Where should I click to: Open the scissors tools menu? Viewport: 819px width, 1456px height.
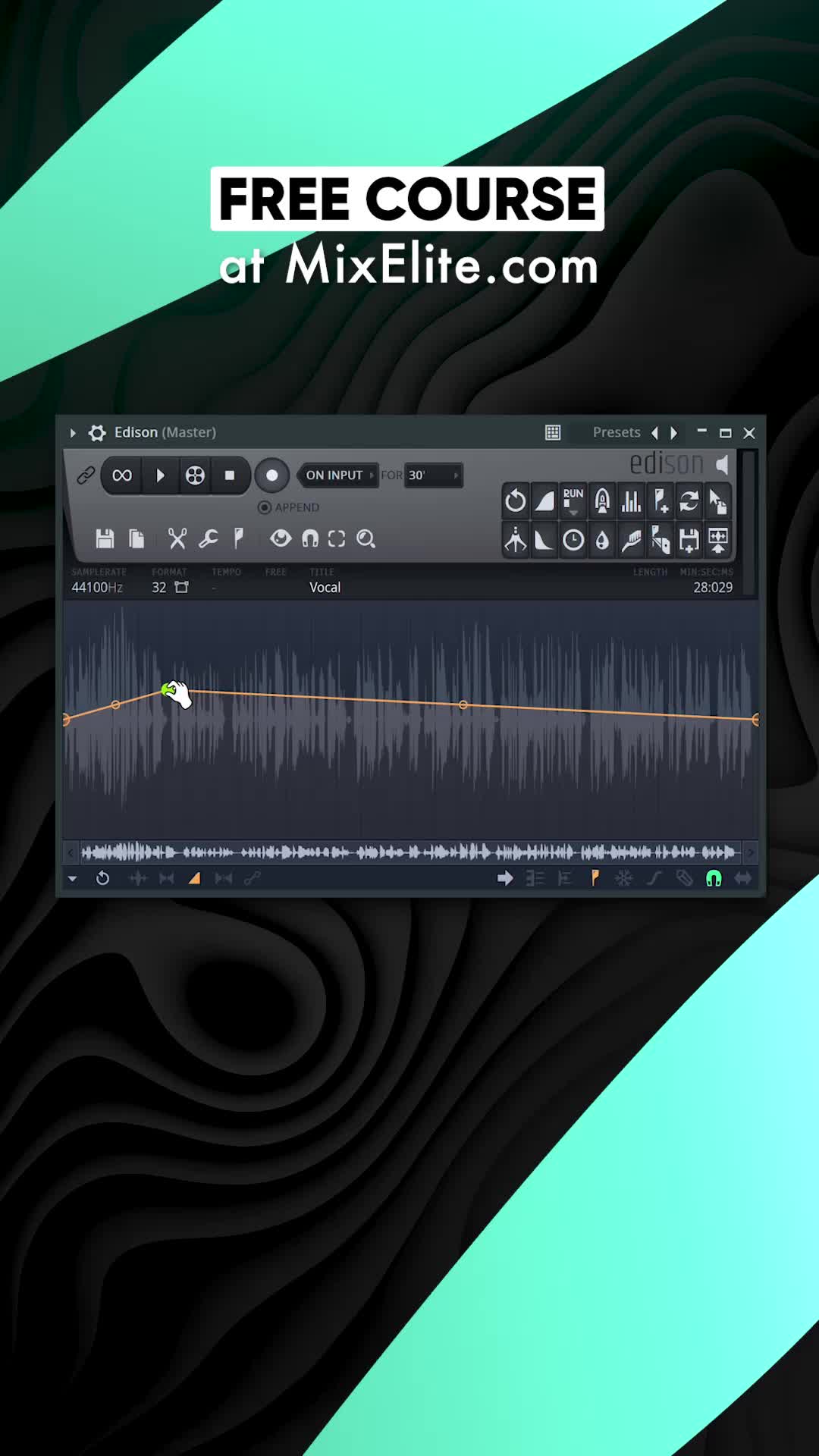177,538
